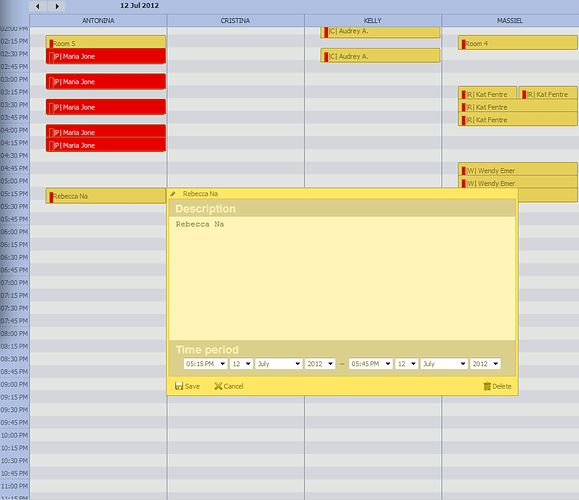579x500 pixels.
Task: Click the Description text area
Action: [x=342, y=278]
